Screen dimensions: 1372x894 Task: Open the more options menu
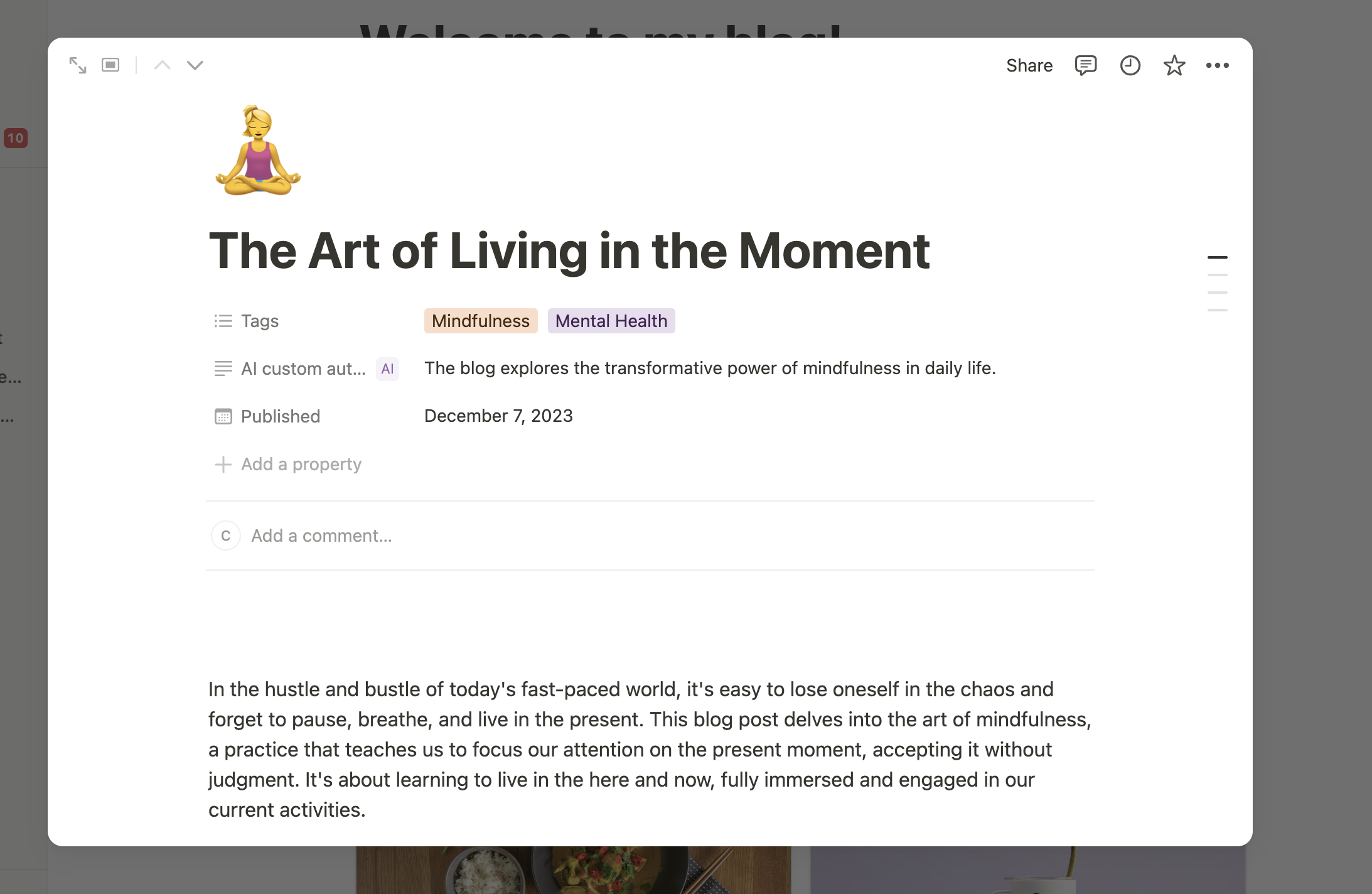[1218, 65]
